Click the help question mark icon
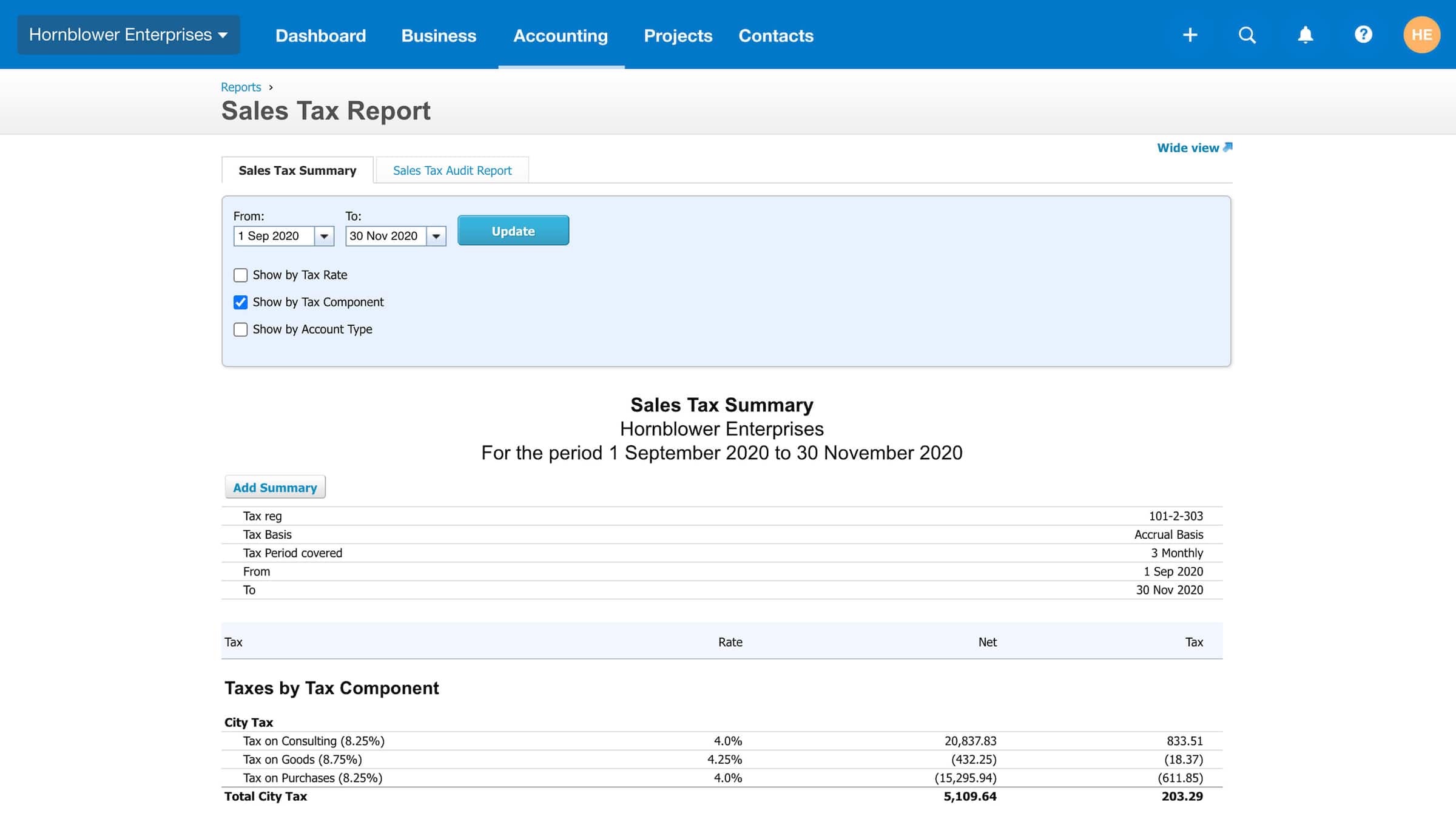Screen dimensions: 1456x819 click(1363, 35)
